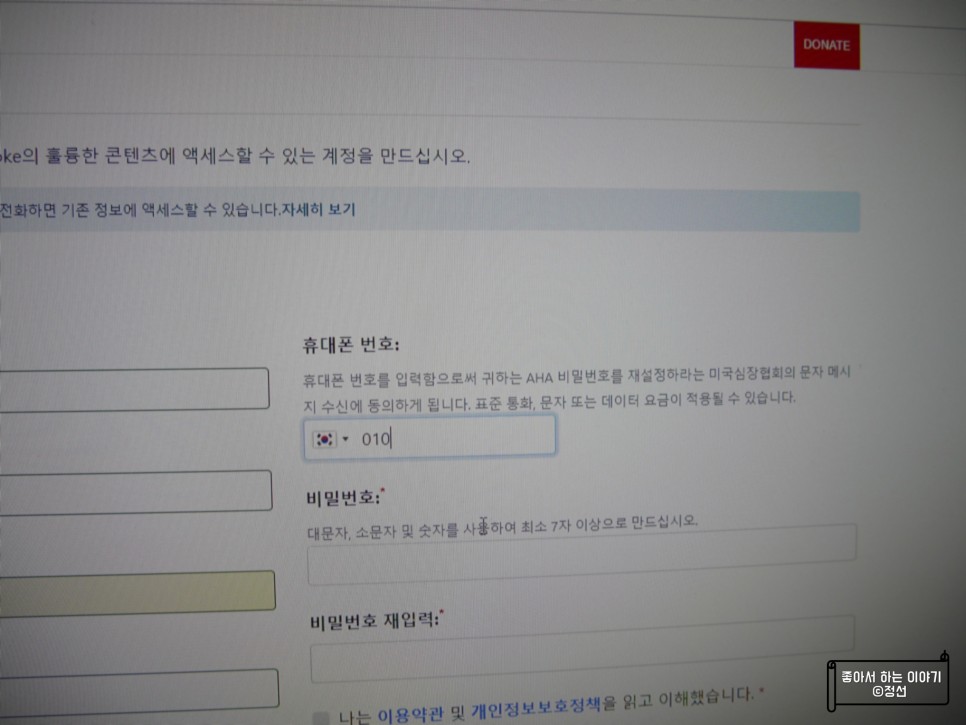Click the red DONATE button
The width and height of the screenshot is (966, 725).
coord(826,46)
